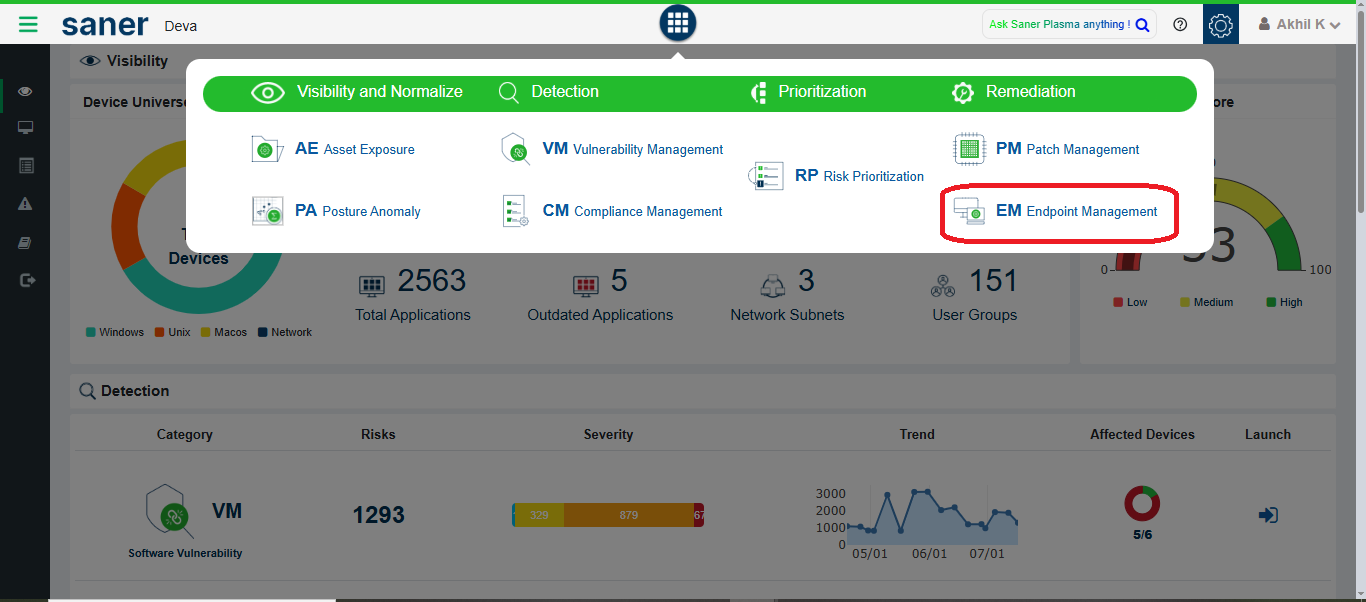Click the Deva account name
The width and height of the screenshot is (1366, 602).
[181, 26]
